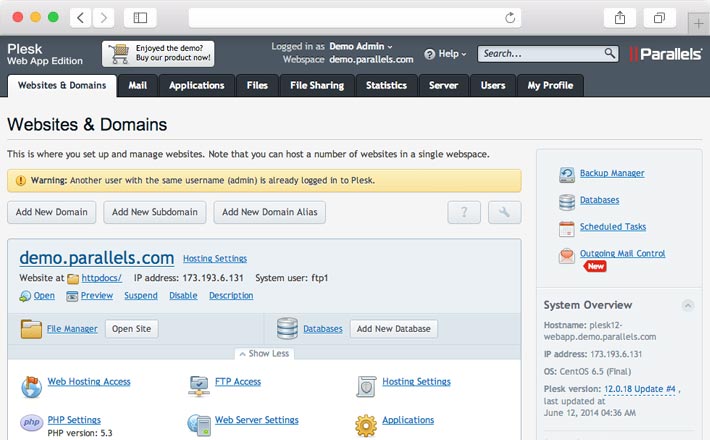Click the Outgoing Mail Control link
This screenshot has width=710, height=440.
click(623, 253)
